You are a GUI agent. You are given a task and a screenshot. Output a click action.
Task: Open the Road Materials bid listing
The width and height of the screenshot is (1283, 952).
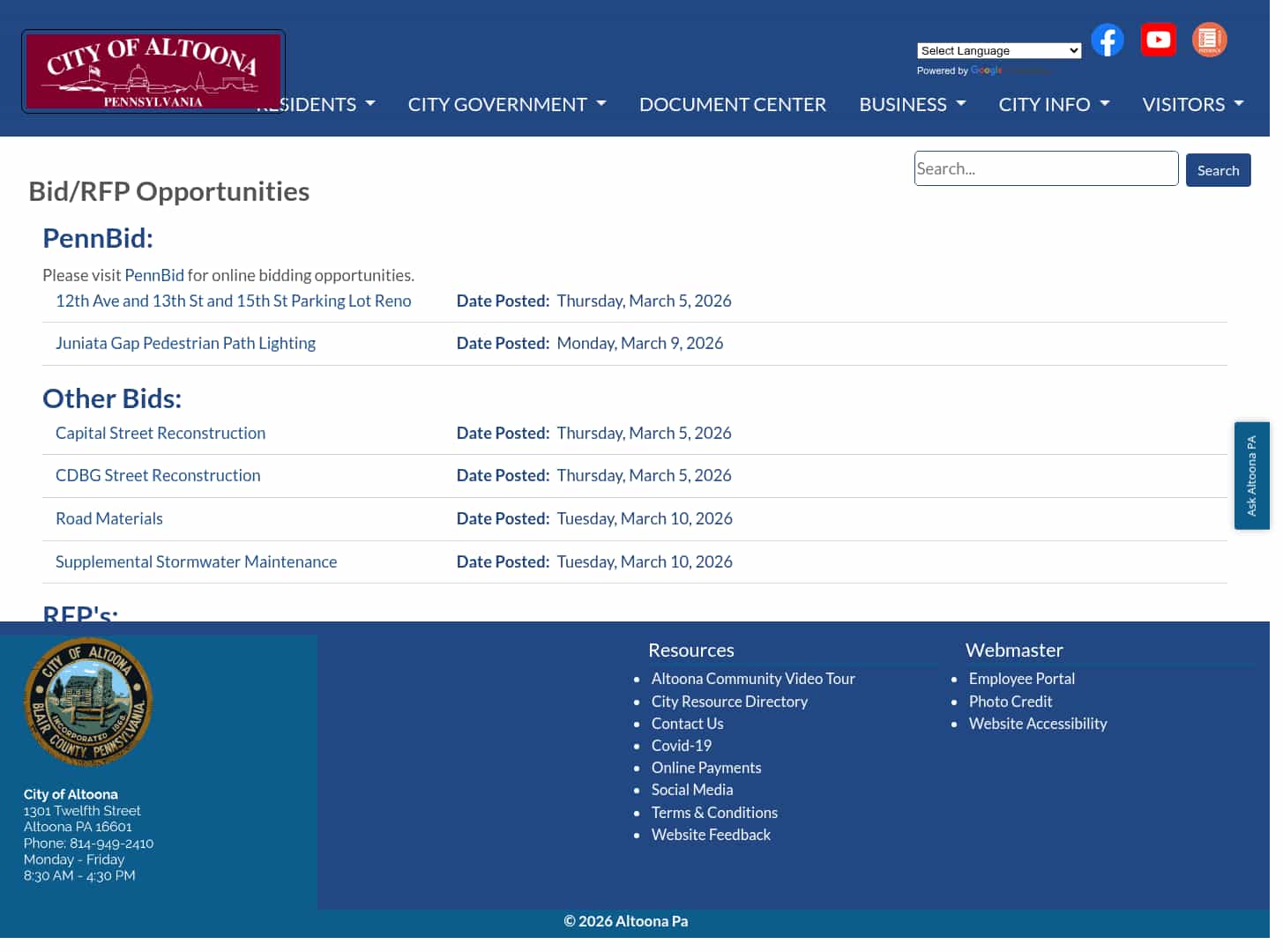108,518
